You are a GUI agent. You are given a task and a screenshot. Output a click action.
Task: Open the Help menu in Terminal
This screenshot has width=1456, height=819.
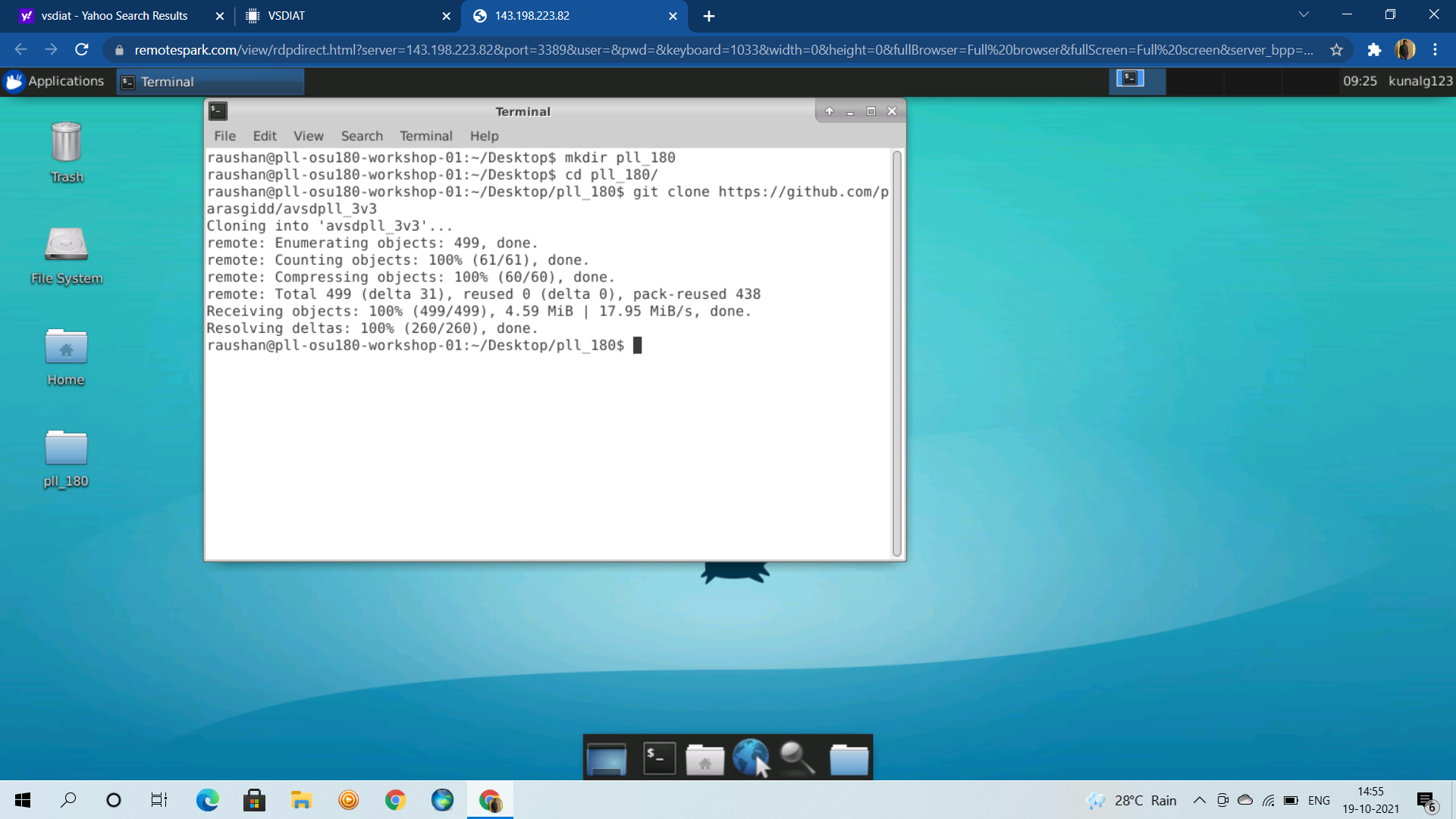pos(484,136)
